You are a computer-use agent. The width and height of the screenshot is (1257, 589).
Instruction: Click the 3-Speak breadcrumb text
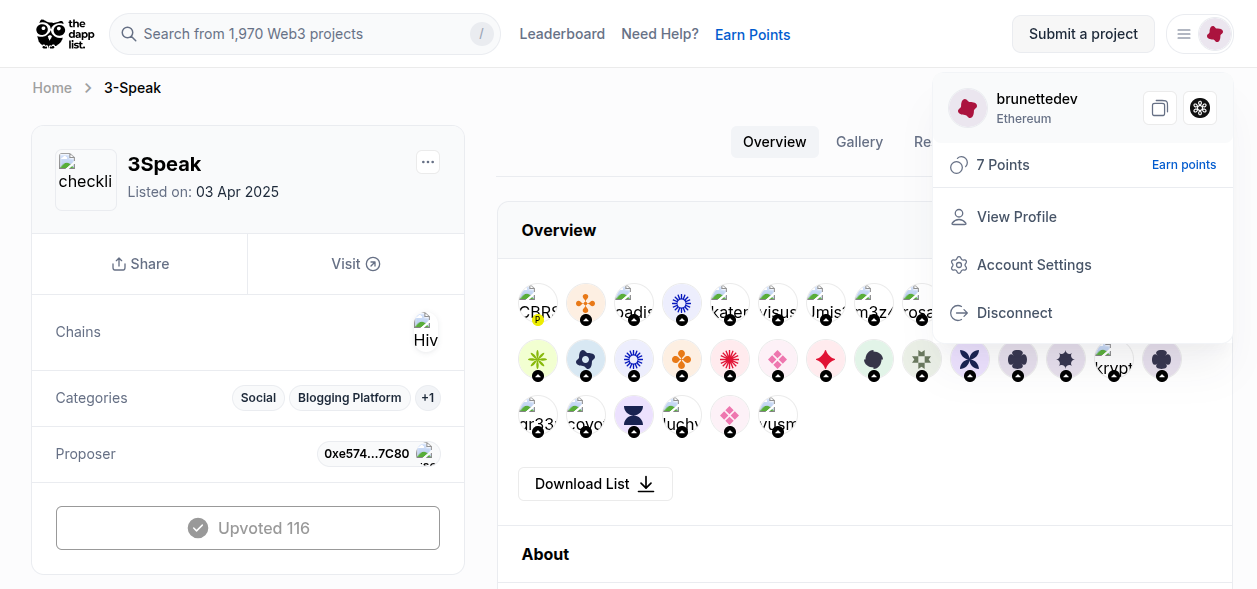coord(133,88)
